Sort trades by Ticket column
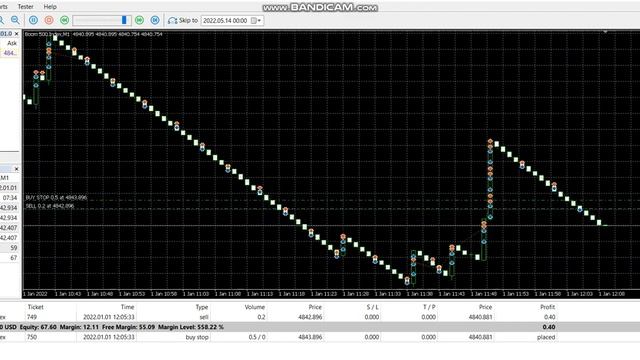Viewport: 640px width, 360px height. pos(36,307)
